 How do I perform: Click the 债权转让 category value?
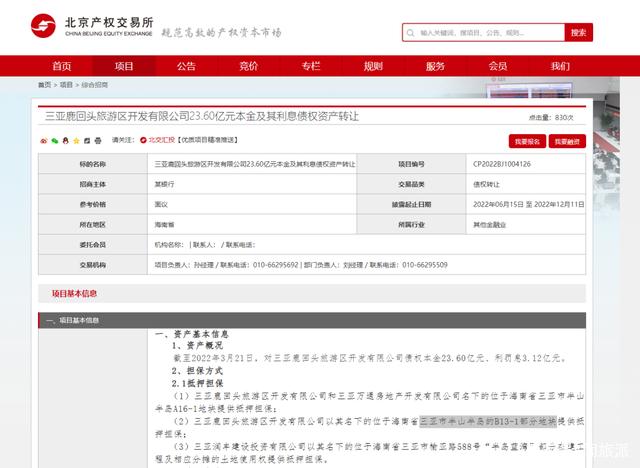click(x=486, y=184)
